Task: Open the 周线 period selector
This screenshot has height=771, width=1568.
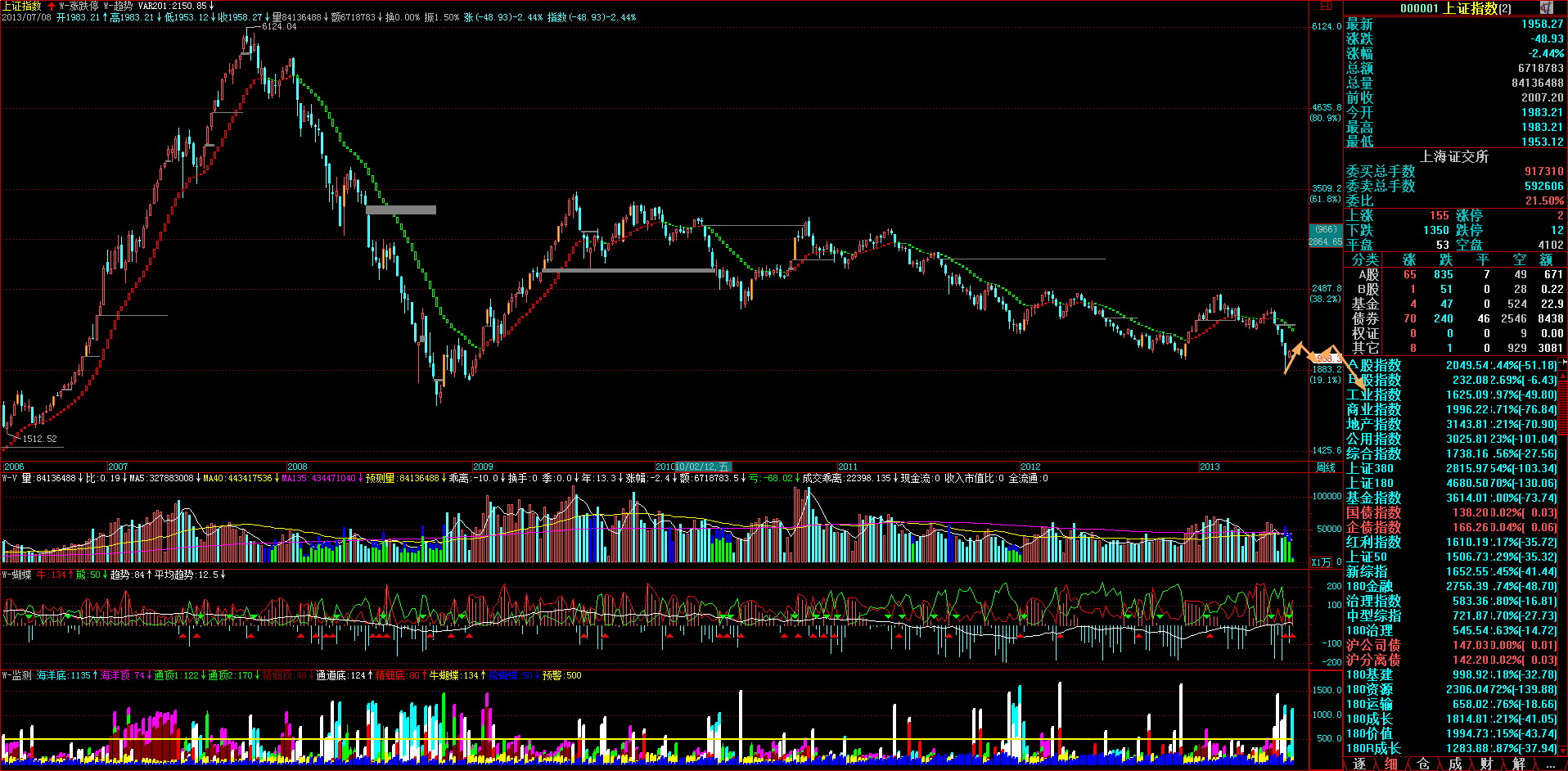Action: [1326, 467]
